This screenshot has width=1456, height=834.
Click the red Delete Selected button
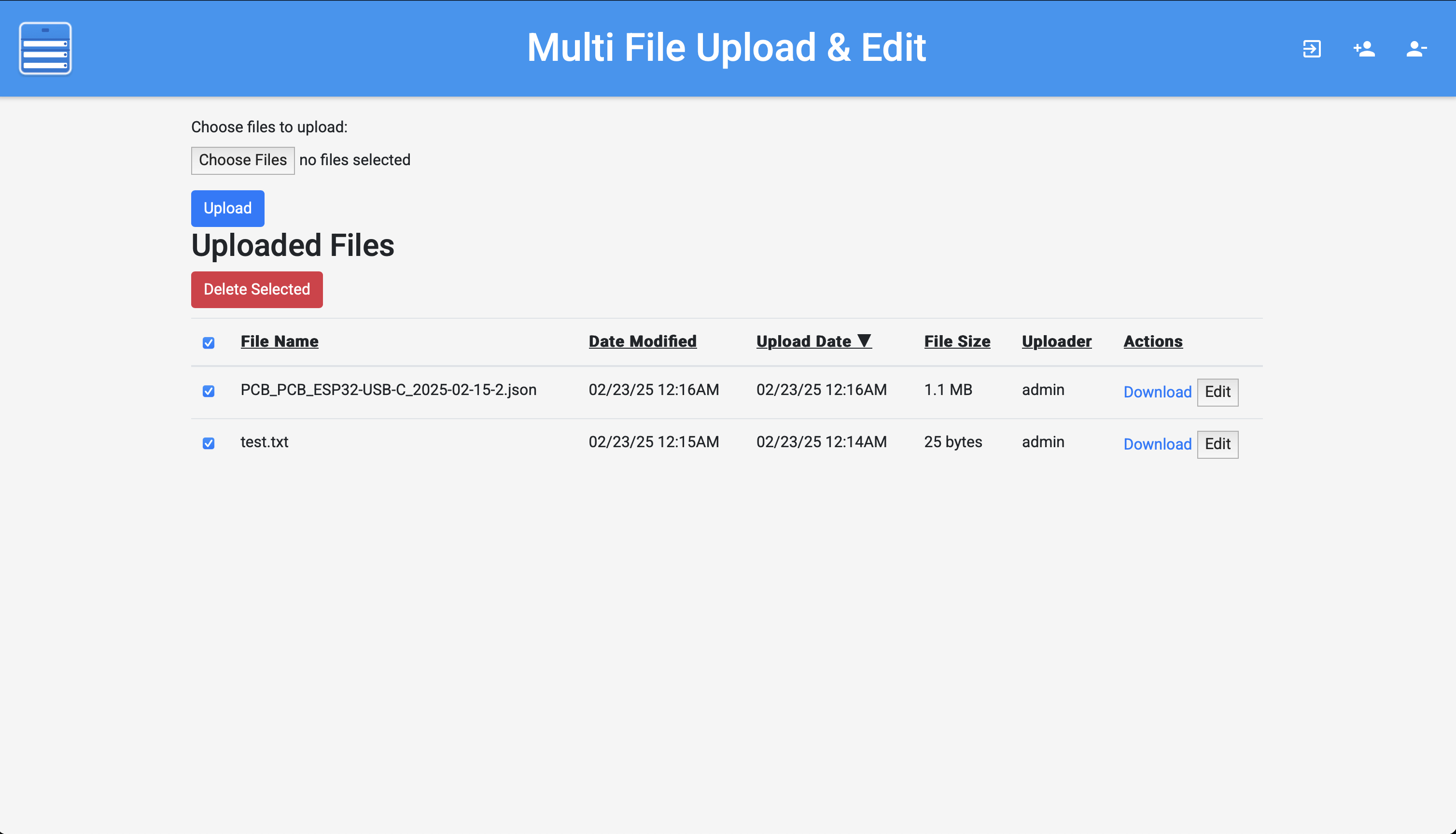256,289
